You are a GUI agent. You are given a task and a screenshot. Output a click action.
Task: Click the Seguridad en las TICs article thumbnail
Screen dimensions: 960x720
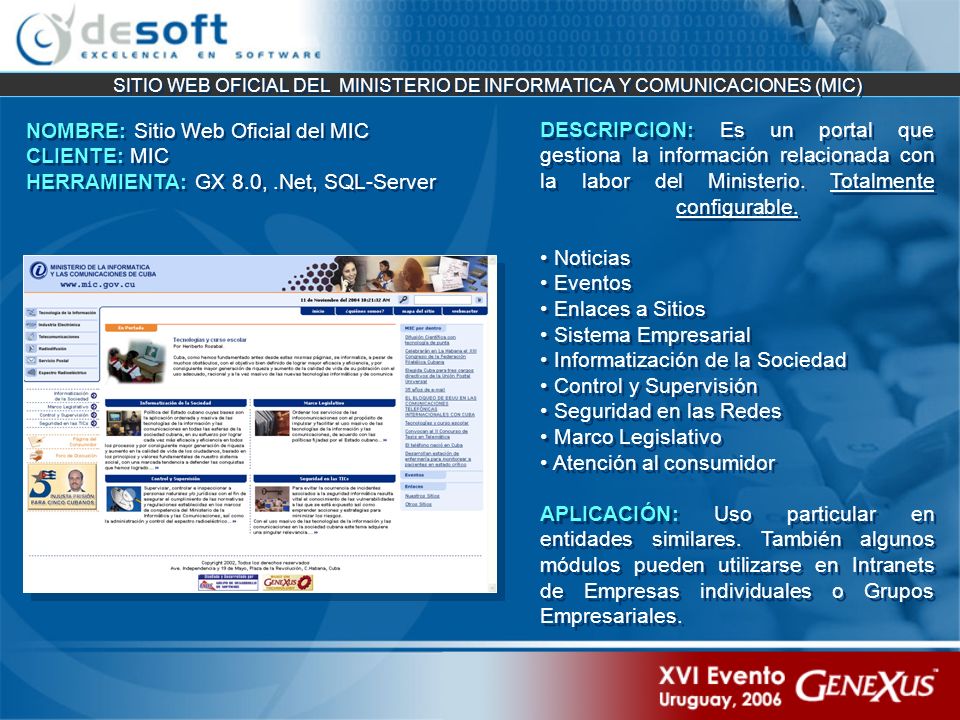[272, 499]
